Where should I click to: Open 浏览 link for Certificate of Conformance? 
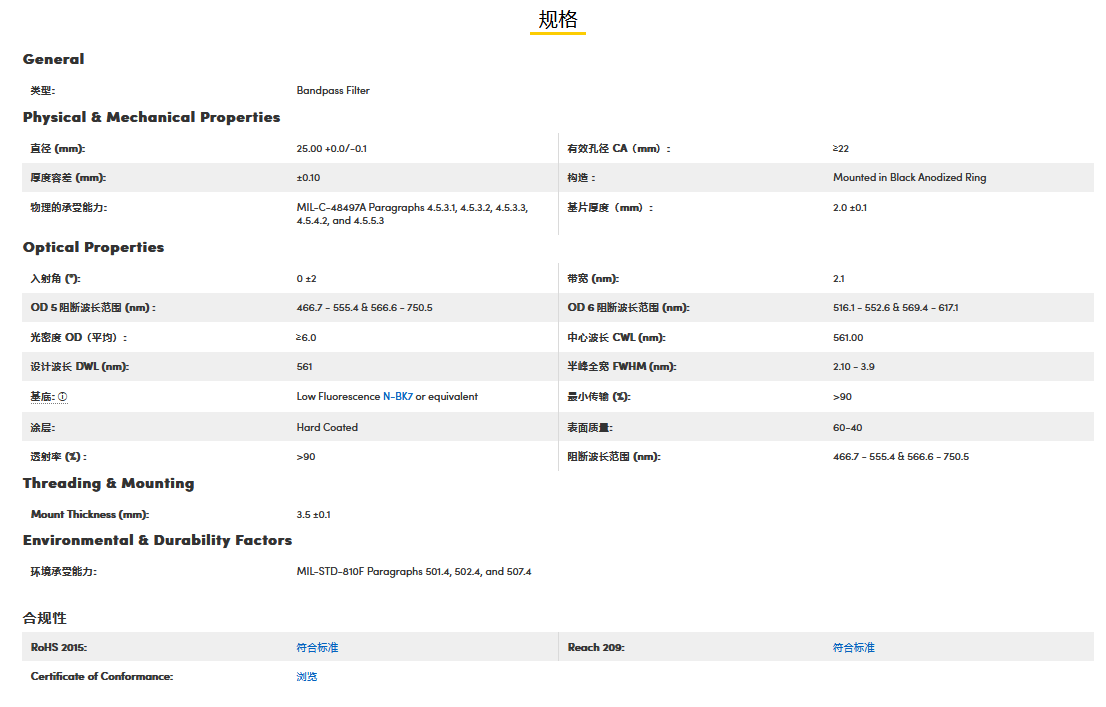point(307,677)
